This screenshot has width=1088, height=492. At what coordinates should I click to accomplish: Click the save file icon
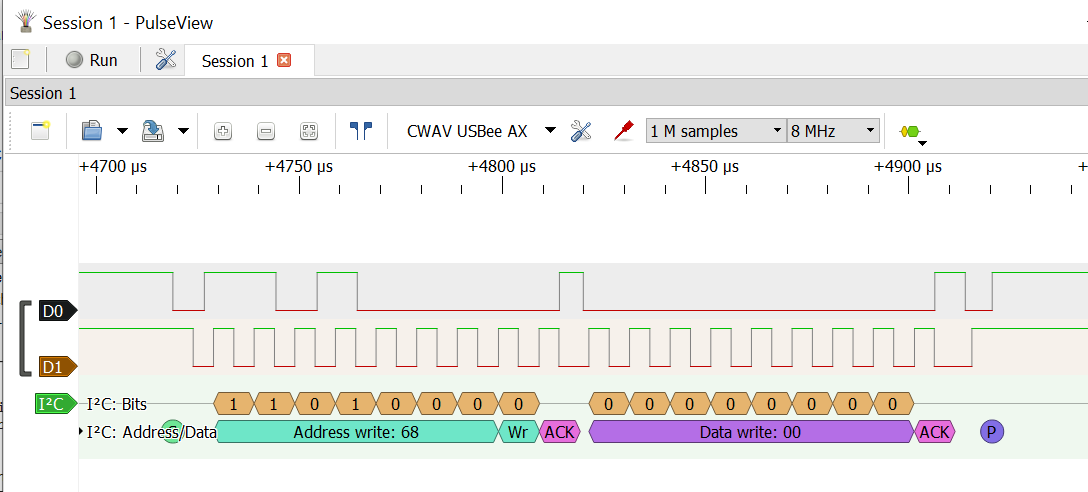pos(153,130)
